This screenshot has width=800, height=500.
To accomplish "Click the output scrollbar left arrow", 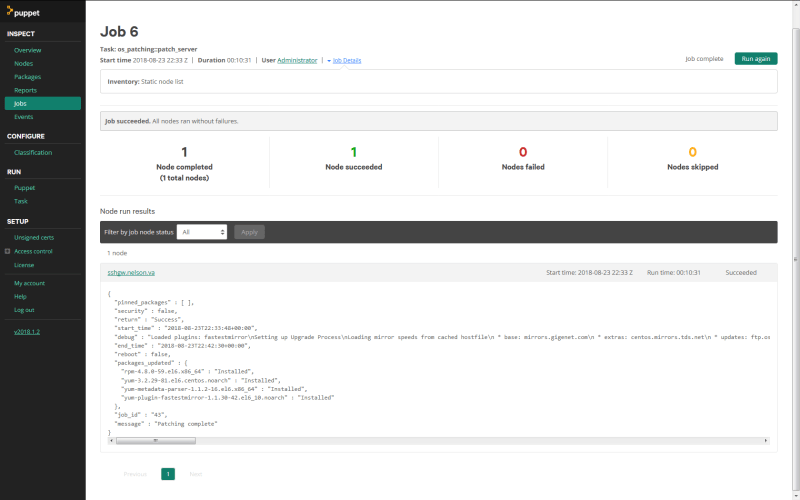I will 112,440.
